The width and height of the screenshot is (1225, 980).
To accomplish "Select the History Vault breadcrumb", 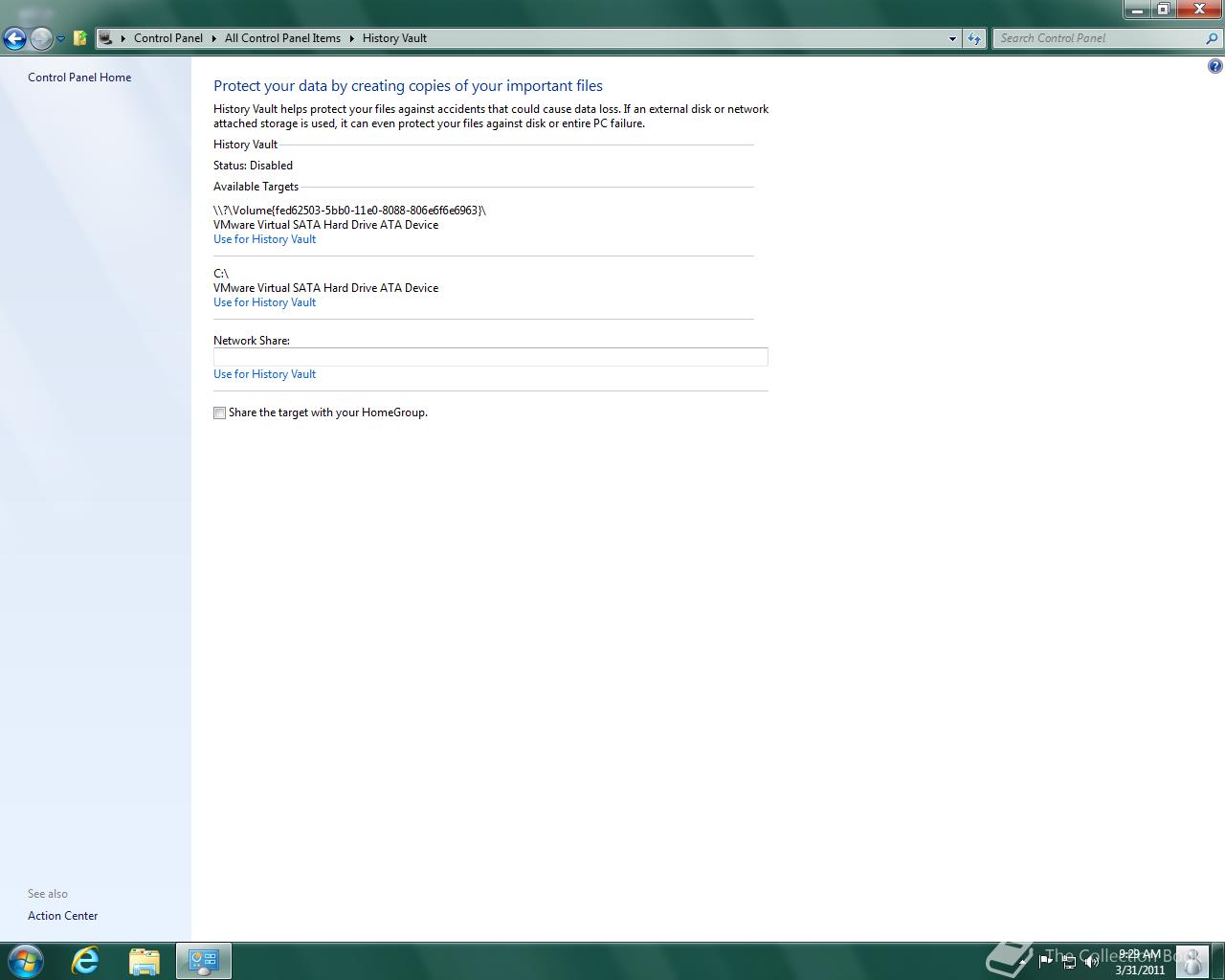I will pos(394,38).
